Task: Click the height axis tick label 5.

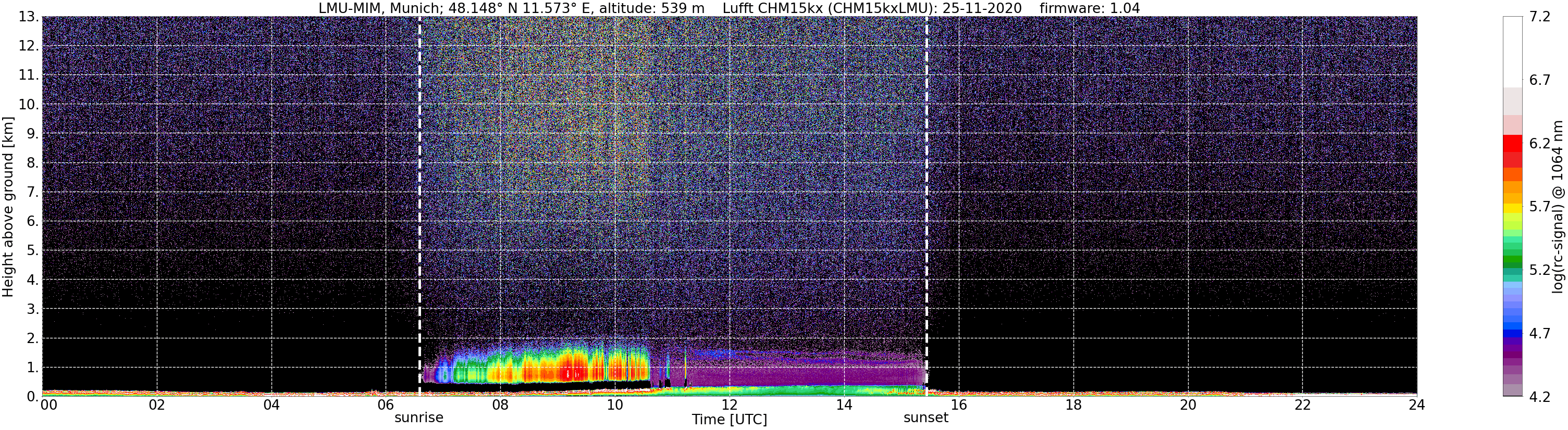Action: [33, 250]
